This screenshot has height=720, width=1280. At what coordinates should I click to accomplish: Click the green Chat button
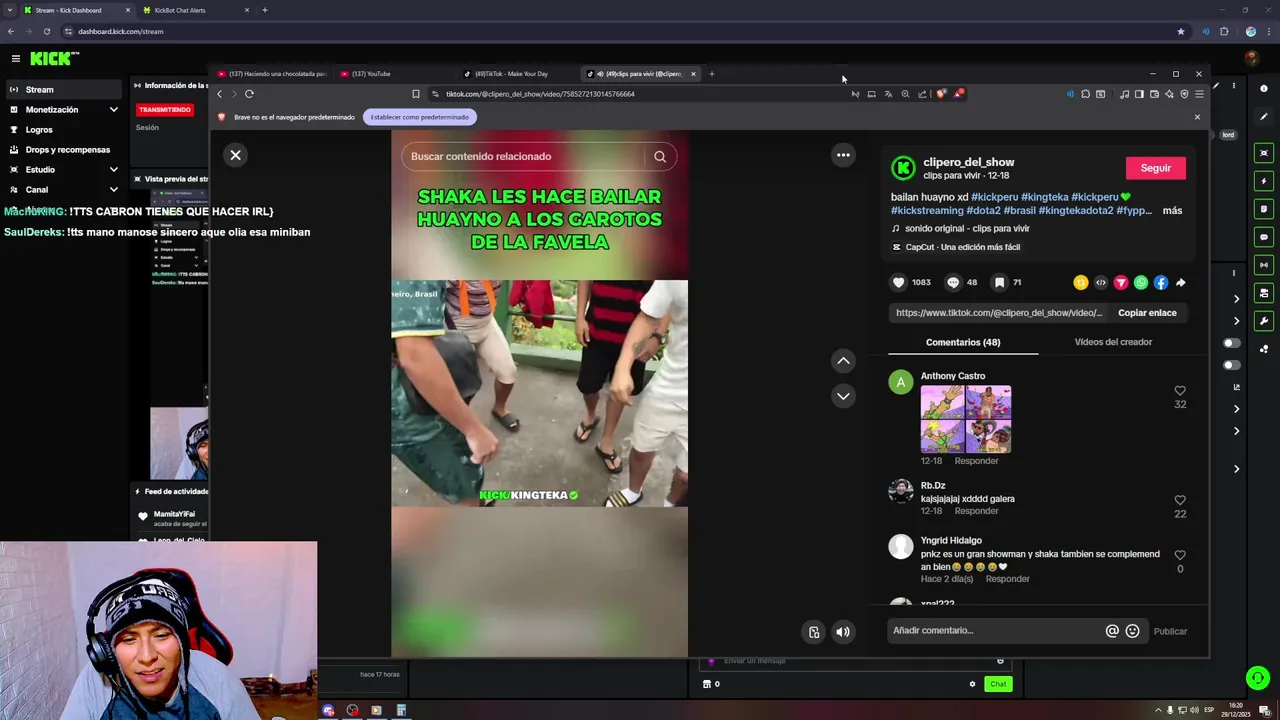(997, 684)
